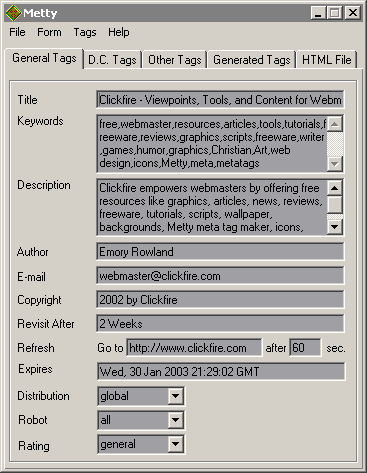Screen dimensions: 367x473
Task: Click the Description scrollbar thumb
Action: 335,205
